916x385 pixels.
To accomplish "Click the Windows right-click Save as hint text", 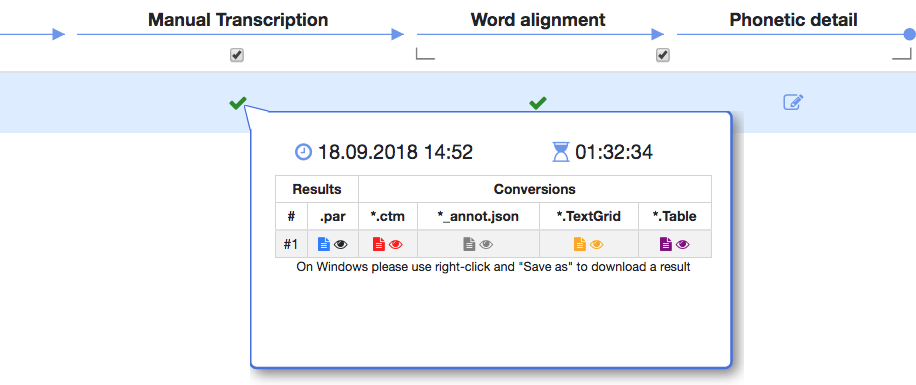I will point(494,268).
